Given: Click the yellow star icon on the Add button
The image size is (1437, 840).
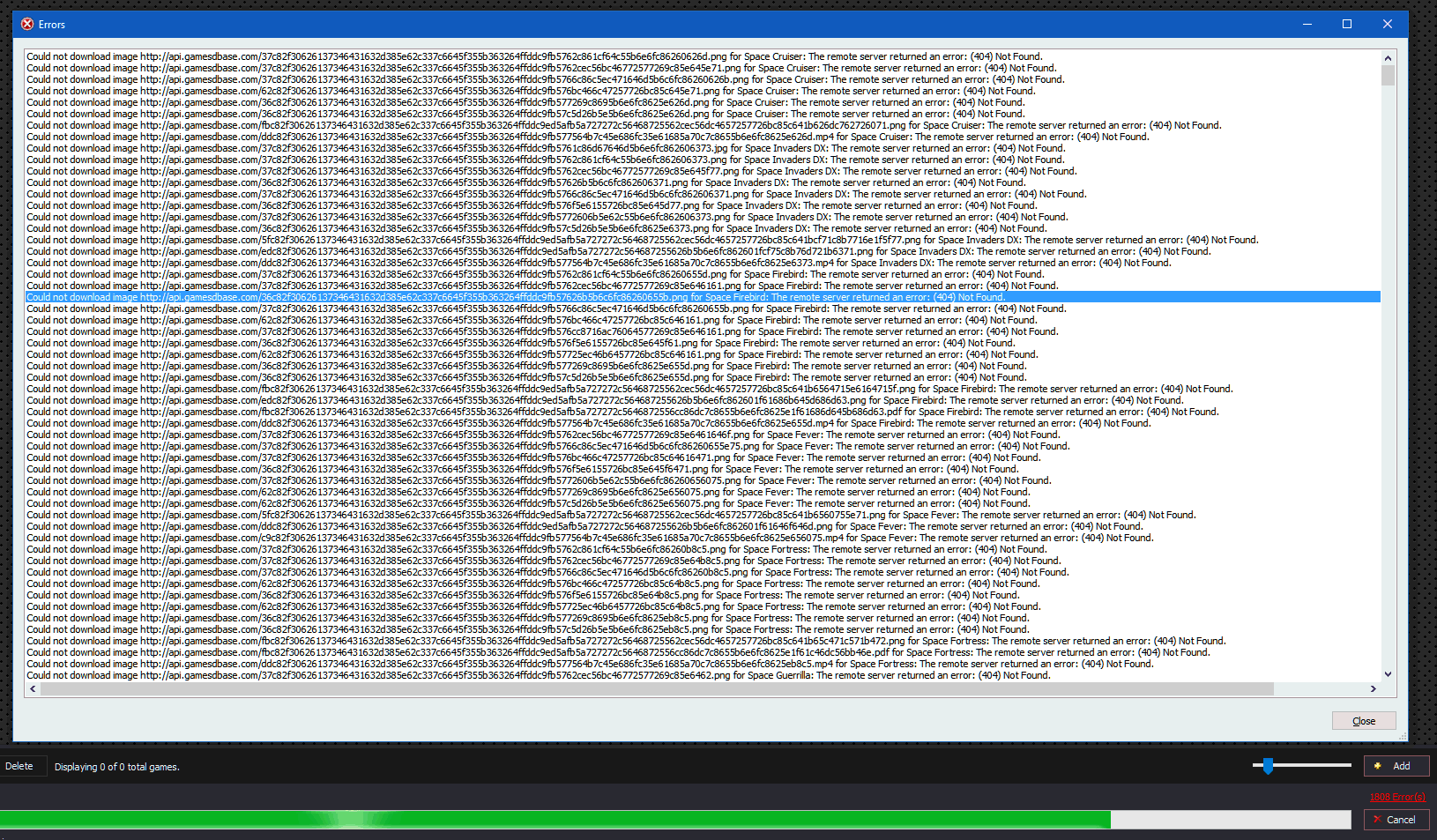Looking at the screenshot, I should pos(1376,766).
